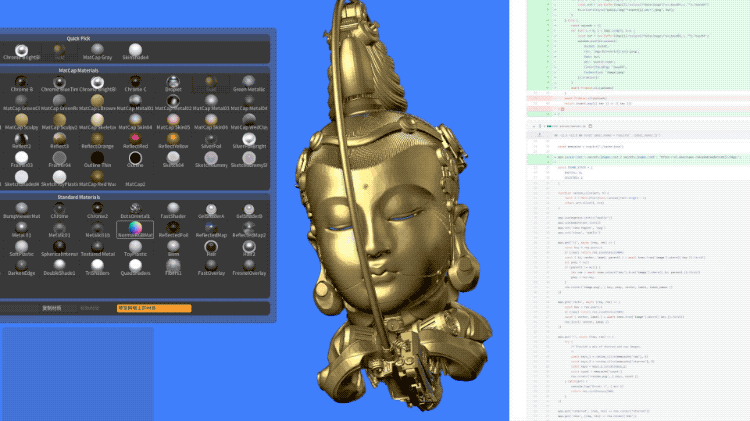This screenshot has height=421, width=750.
Task: Click the 复制材质 copy material button
Action: tap(52, 308)
